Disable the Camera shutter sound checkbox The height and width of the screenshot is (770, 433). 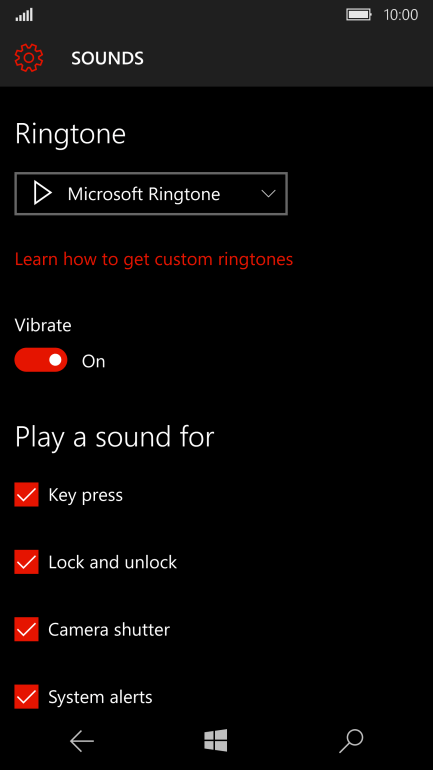click(27, 629)
